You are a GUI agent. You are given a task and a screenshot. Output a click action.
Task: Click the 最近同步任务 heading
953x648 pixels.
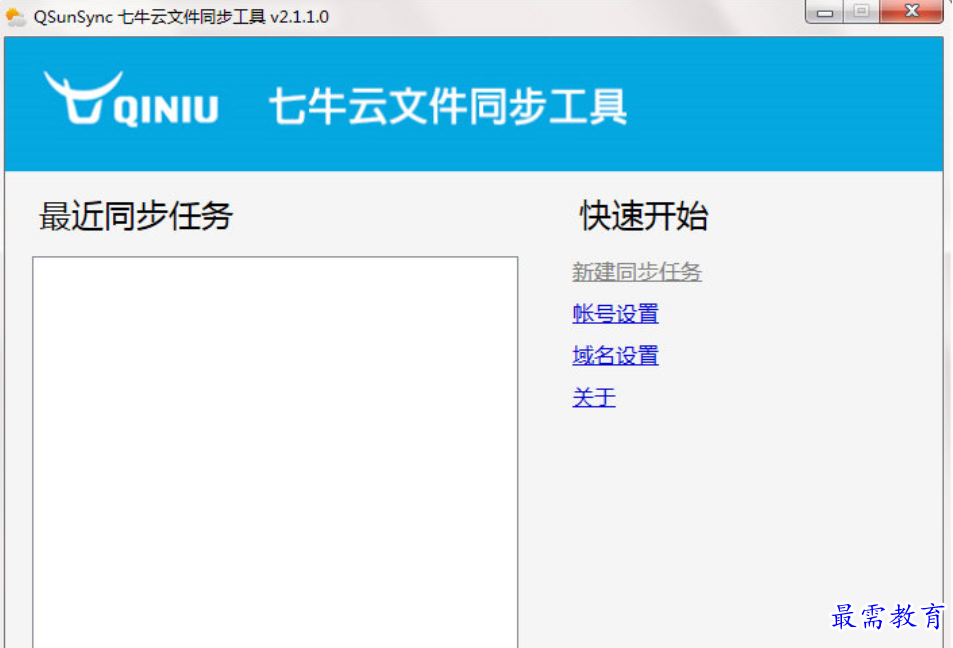tap(136, 216)
